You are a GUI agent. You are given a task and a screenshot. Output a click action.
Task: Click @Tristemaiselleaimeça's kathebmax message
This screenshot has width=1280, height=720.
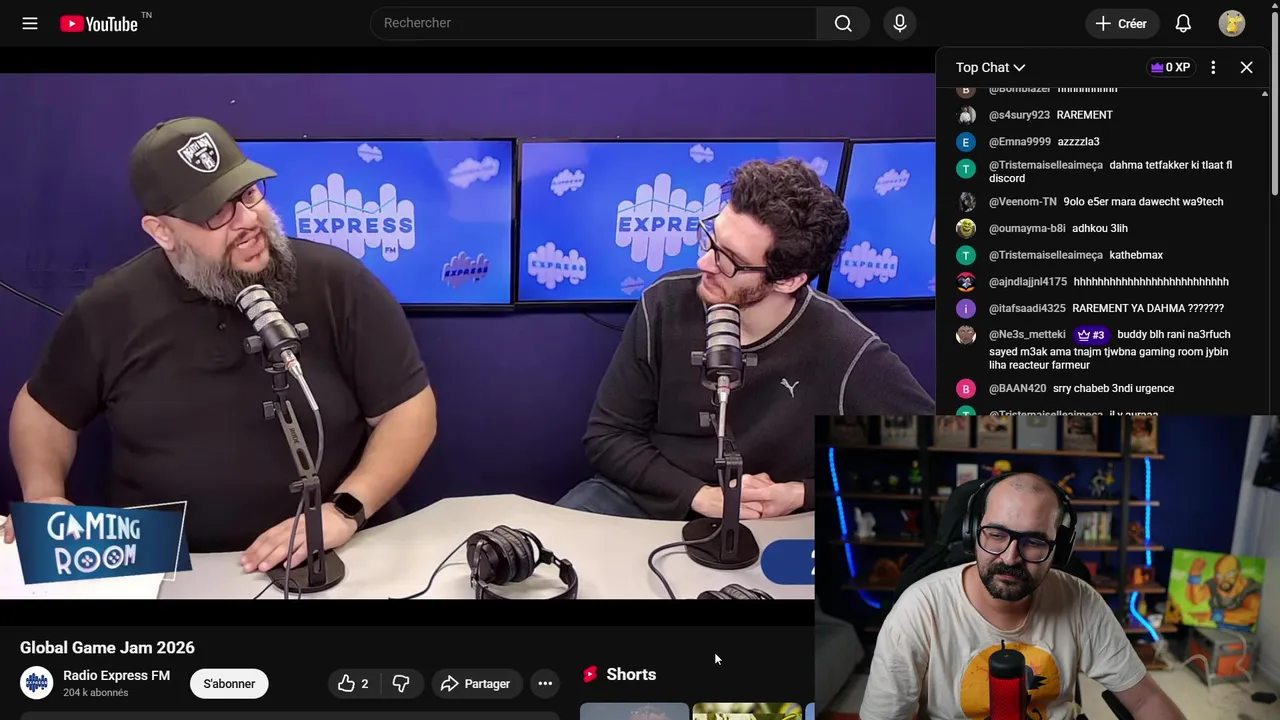tap(1136, 255)
